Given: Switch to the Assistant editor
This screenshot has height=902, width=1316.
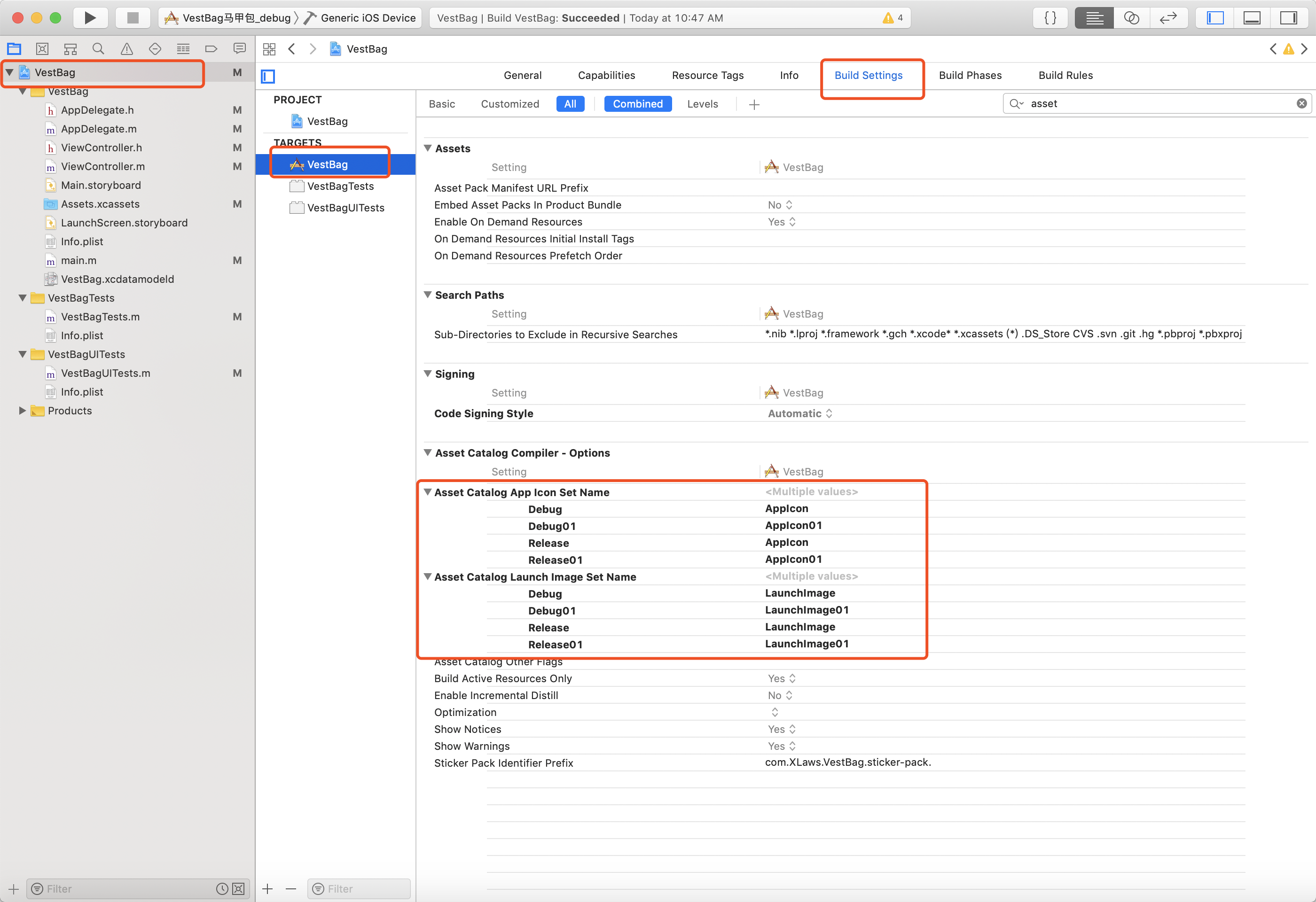Looking at the screenshot, I should (x=1131, y=17).
